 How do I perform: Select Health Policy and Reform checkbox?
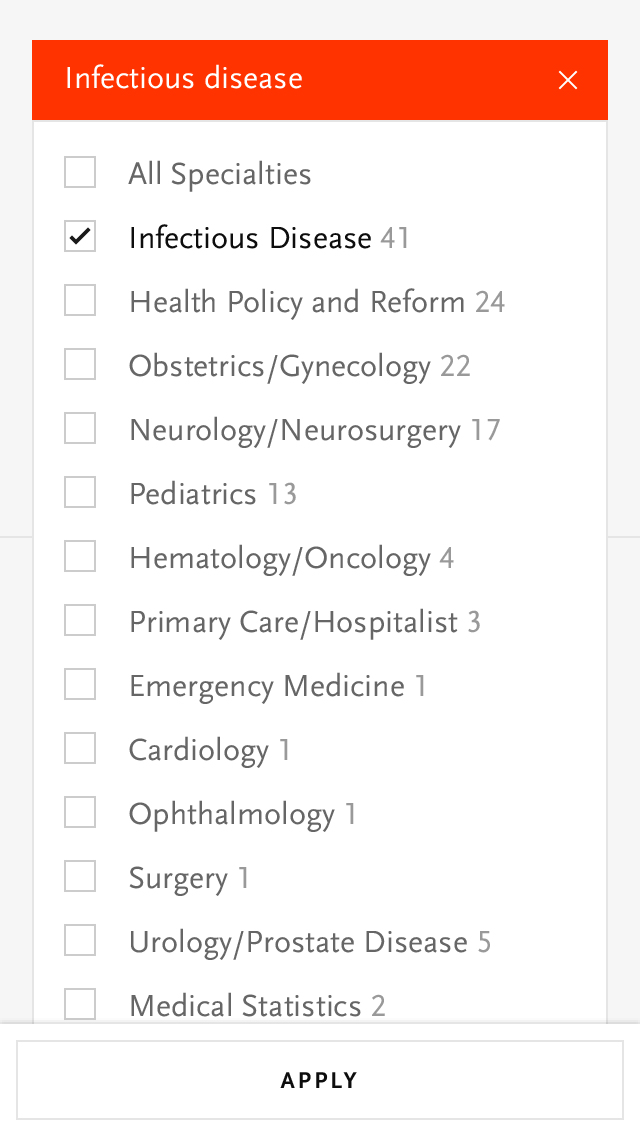(80, 301)
